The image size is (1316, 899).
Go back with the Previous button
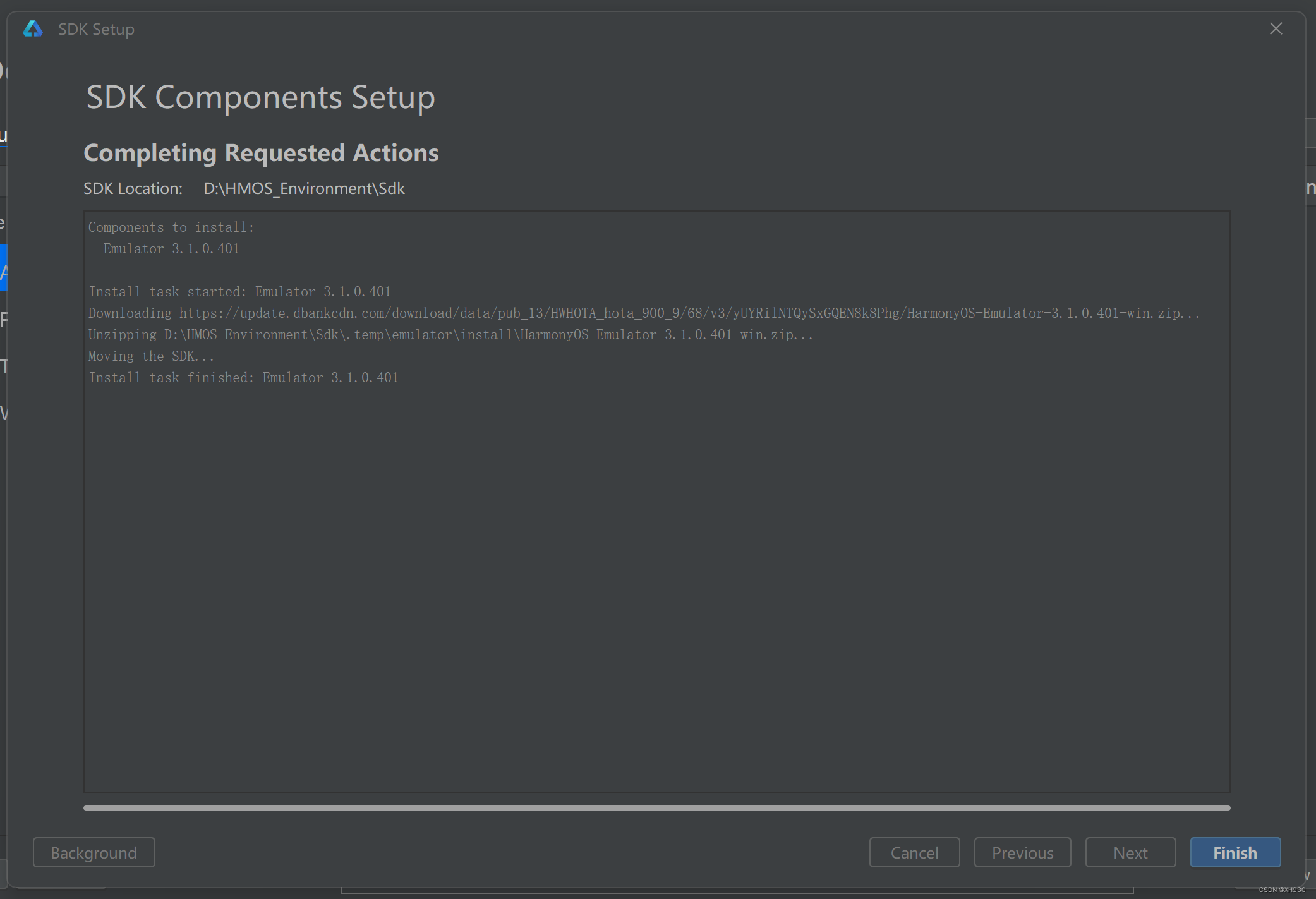click(x=1022, y=852)
